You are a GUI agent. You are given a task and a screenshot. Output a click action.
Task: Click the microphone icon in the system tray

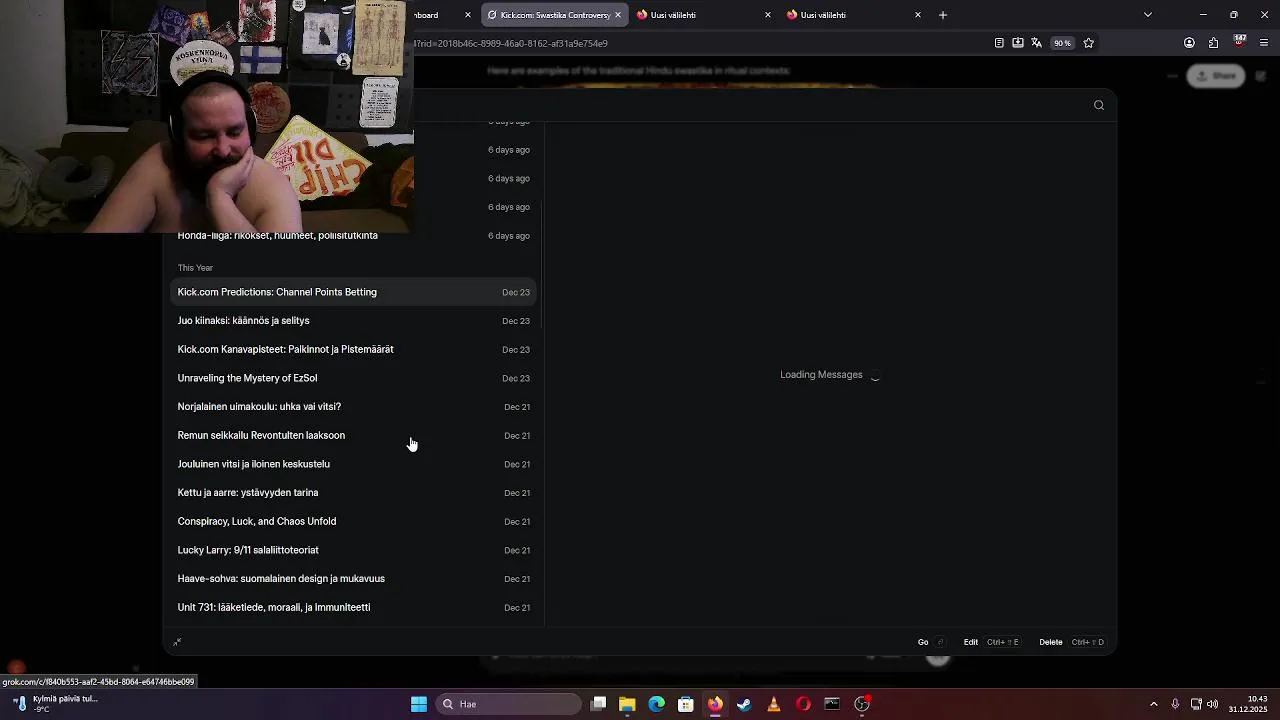tap(1175, 704)
